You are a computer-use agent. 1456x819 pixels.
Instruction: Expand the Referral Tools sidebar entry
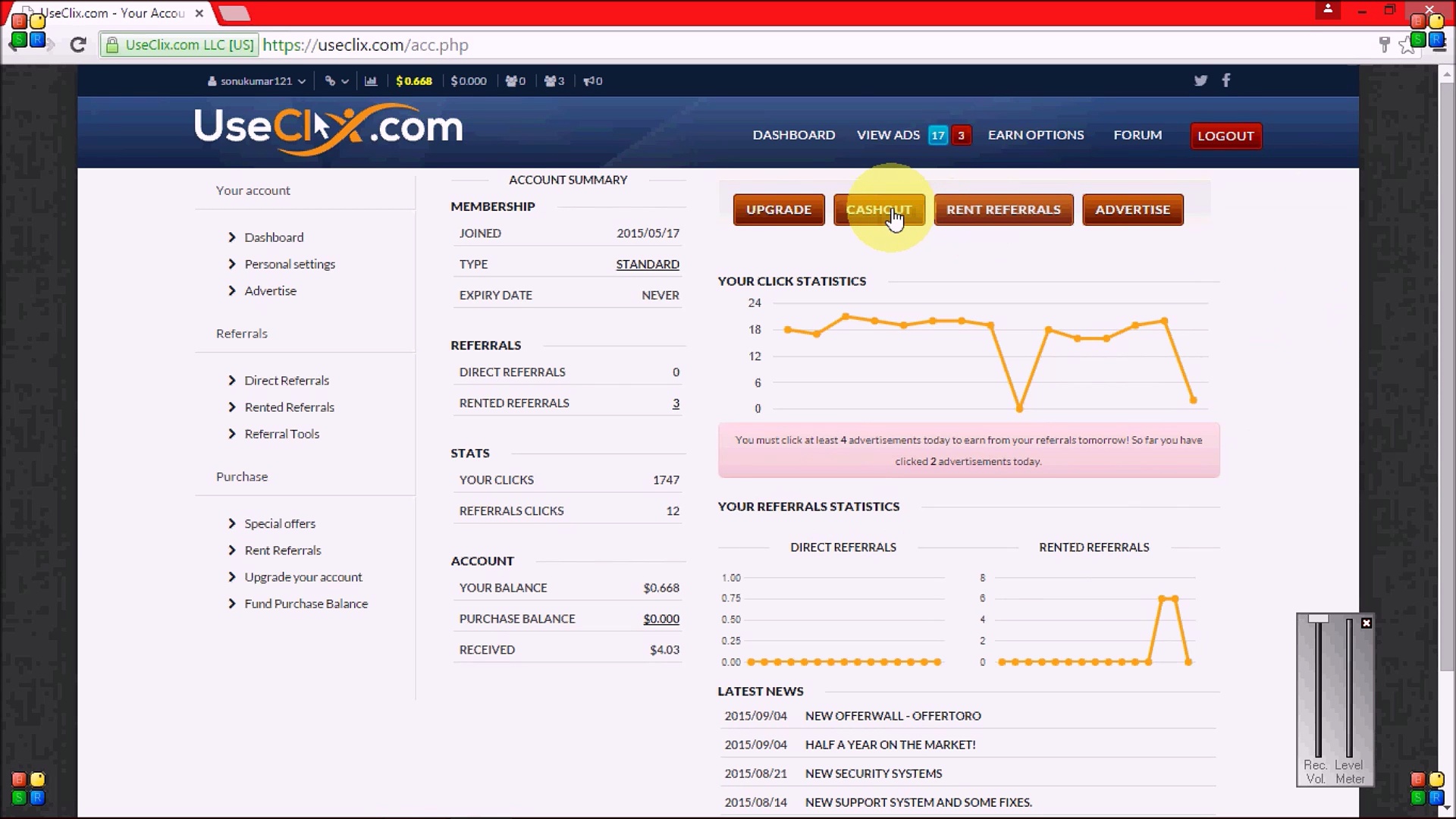click(281, 434)
